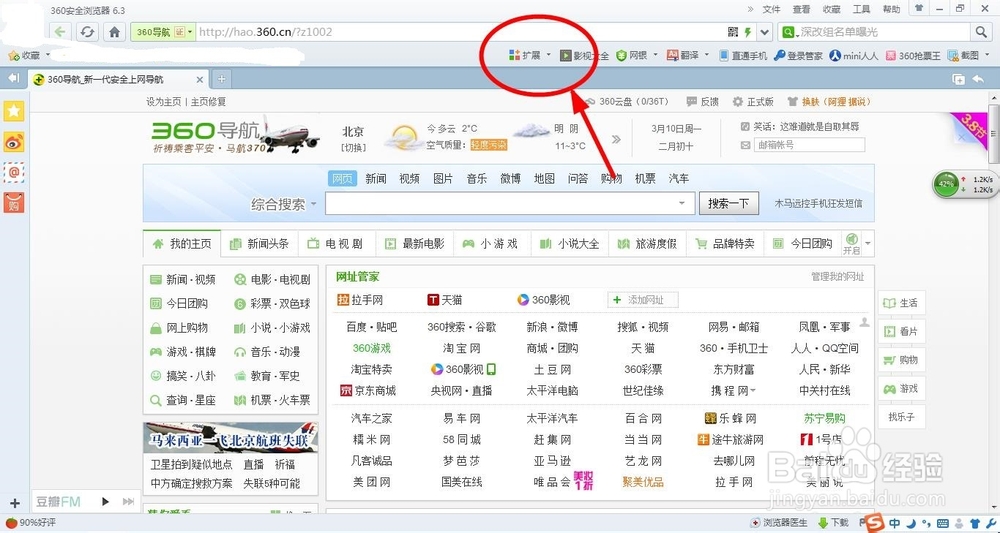
Task: Open the 马航 news banner image
Action: click(230, 437)
